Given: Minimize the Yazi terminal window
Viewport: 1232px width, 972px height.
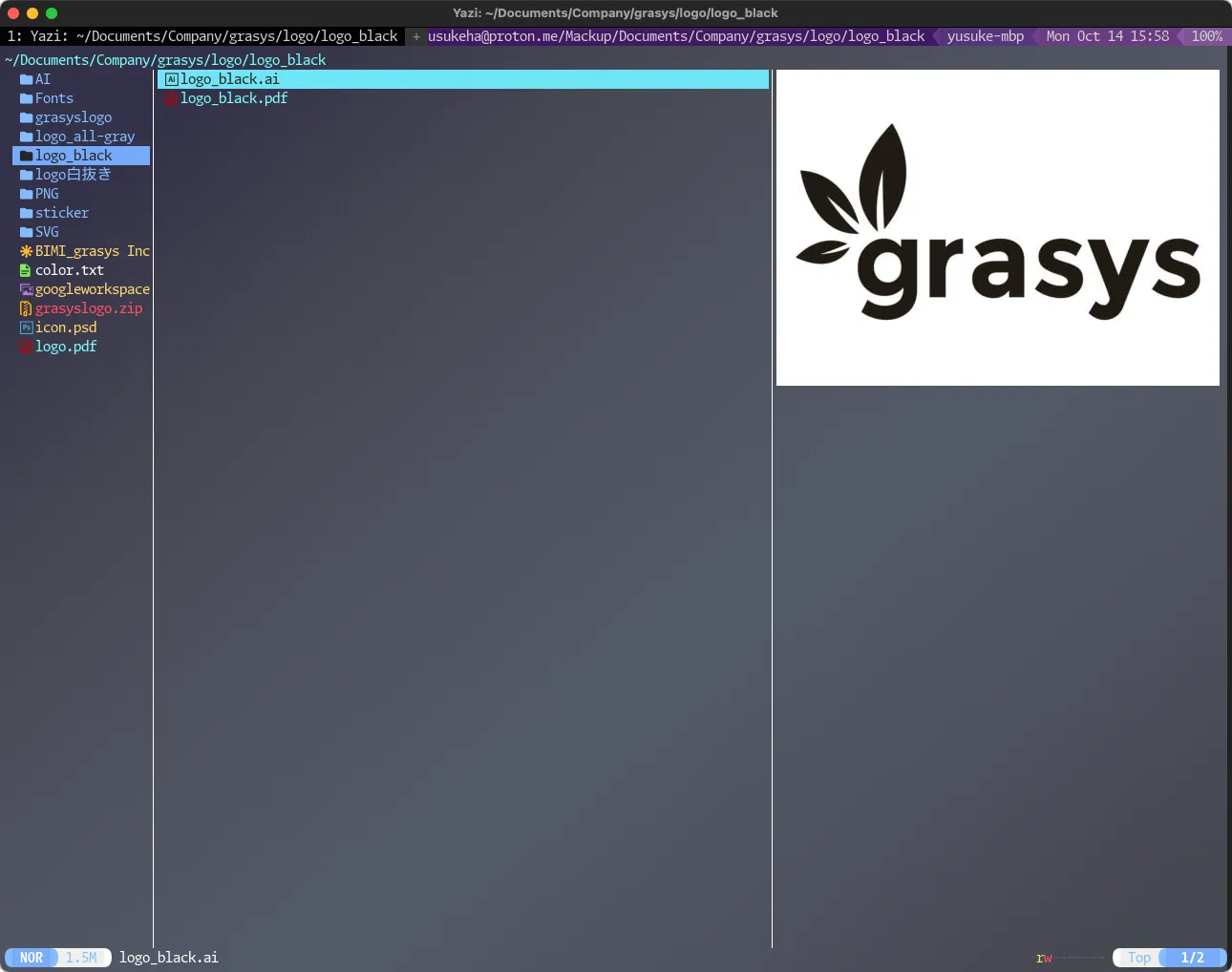Looking at the screenshot, I should [x=32, y=13].
